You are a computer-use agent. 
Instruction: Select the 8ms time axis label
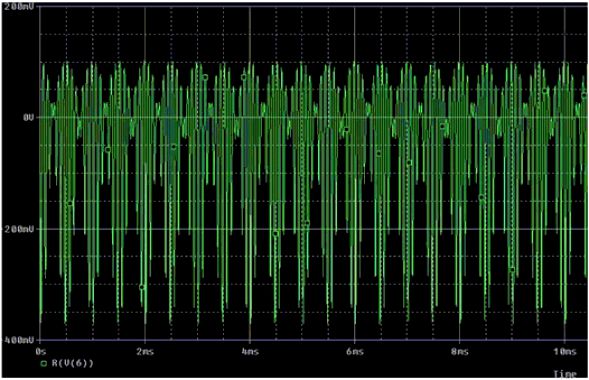[459, 352]
